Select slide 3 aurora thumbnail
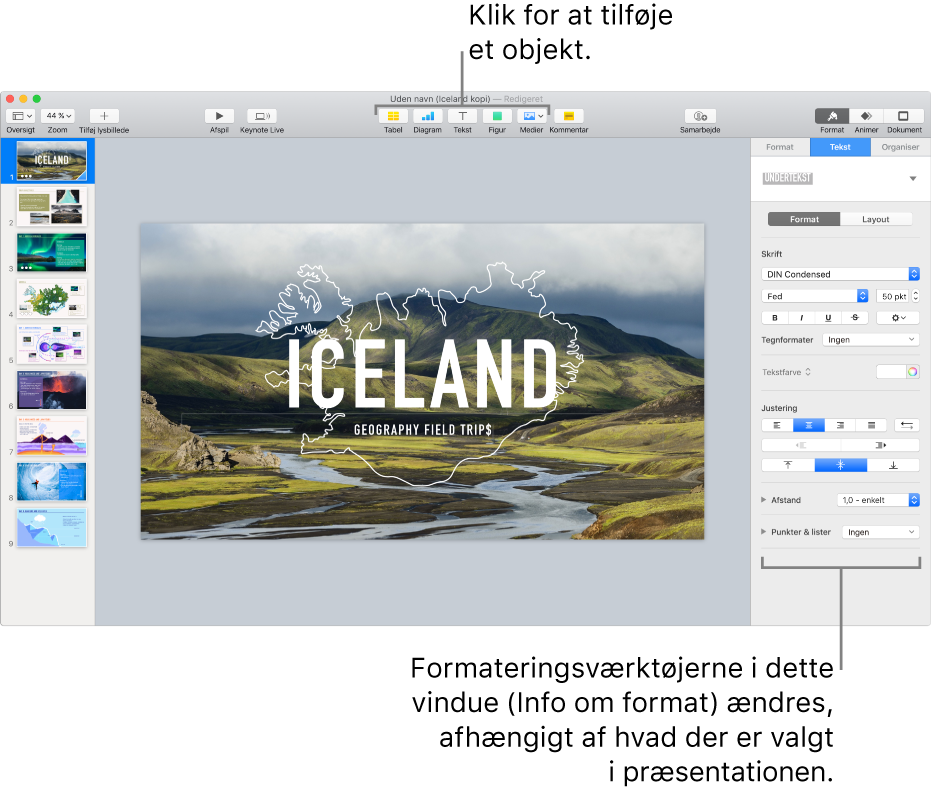Image resolution: width=931 pixels, height=793 pixels. (x=52, y=252)
